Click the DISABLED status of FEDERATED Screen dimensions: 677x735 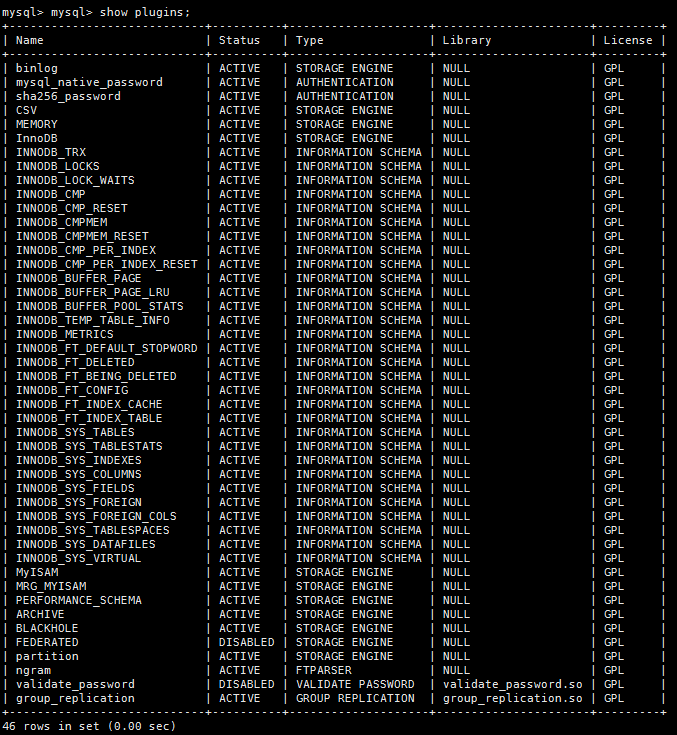click(x=246, y=642)
